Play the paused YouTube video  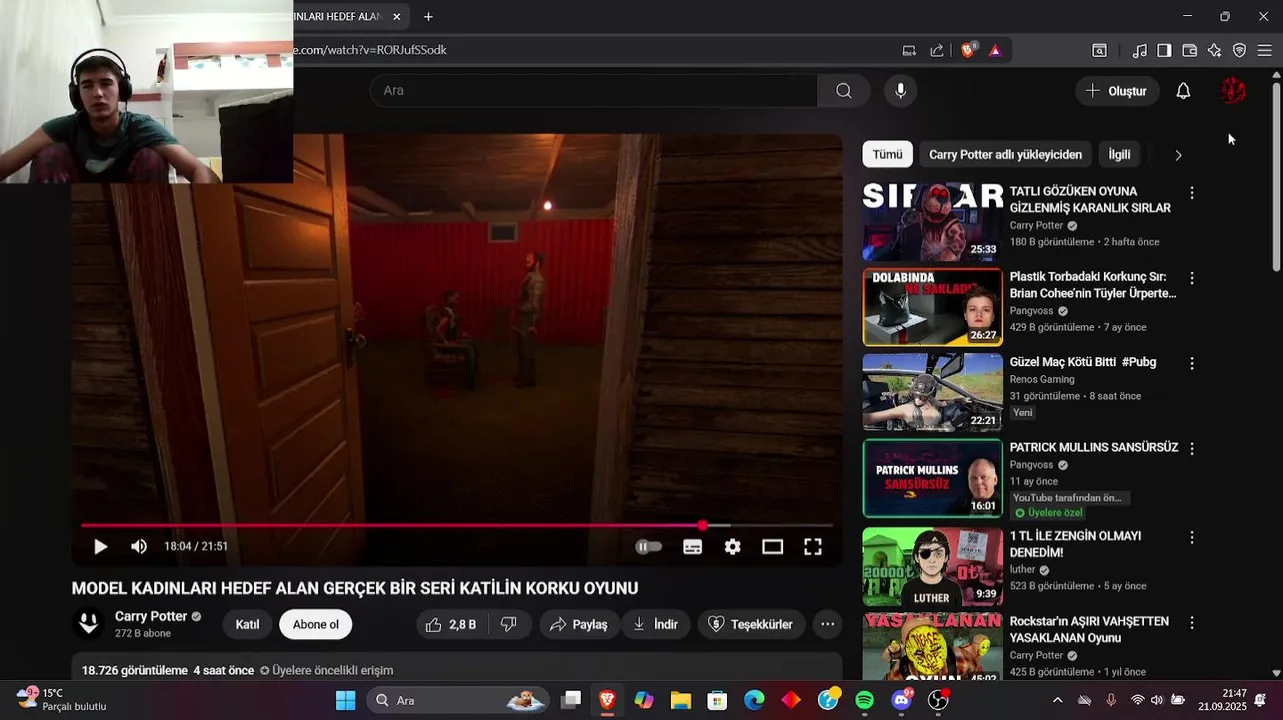[x=101, y=546]
